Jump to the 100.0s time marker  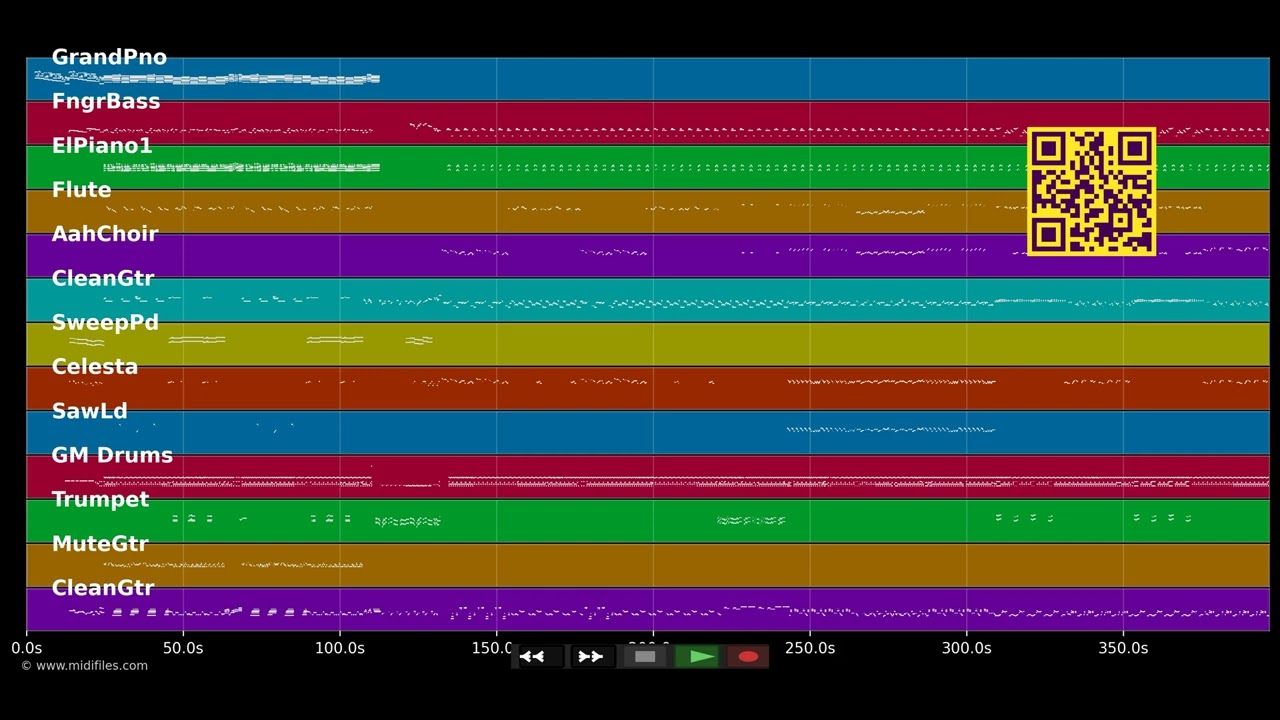340,648
